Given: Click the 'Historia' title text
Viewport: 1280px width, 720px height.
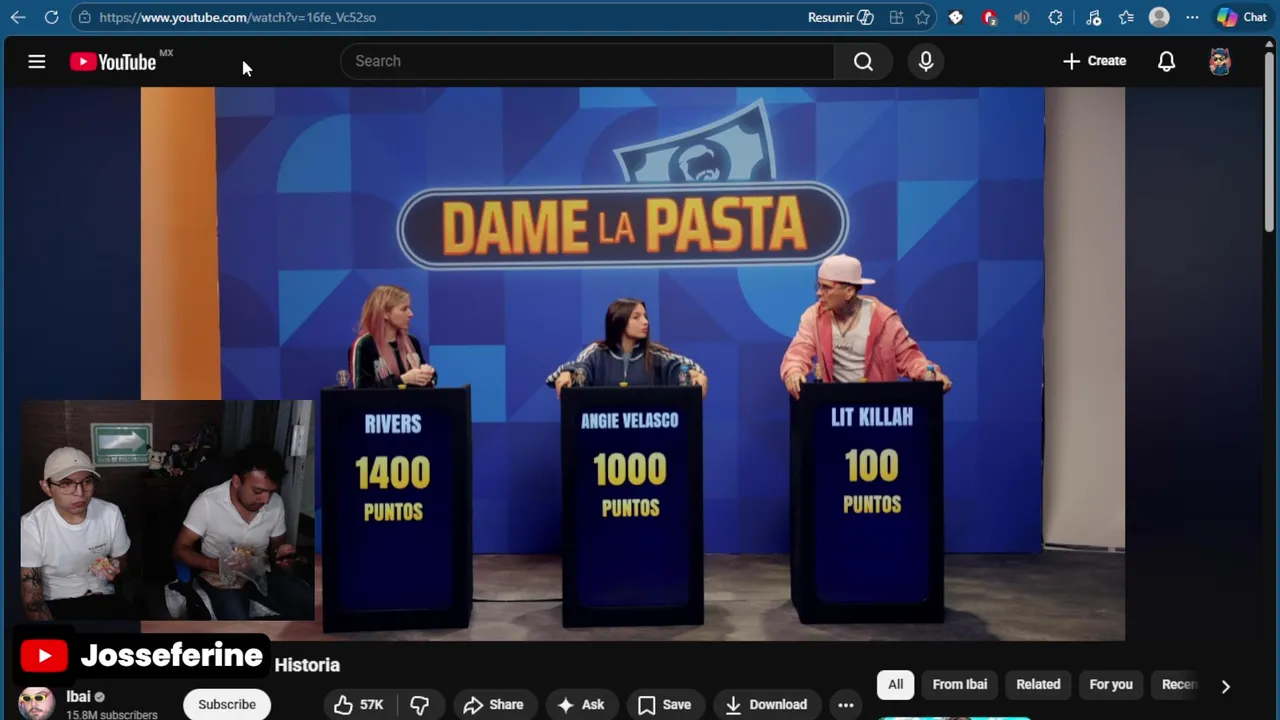Looking at the screenshot, I should (307, 665).
